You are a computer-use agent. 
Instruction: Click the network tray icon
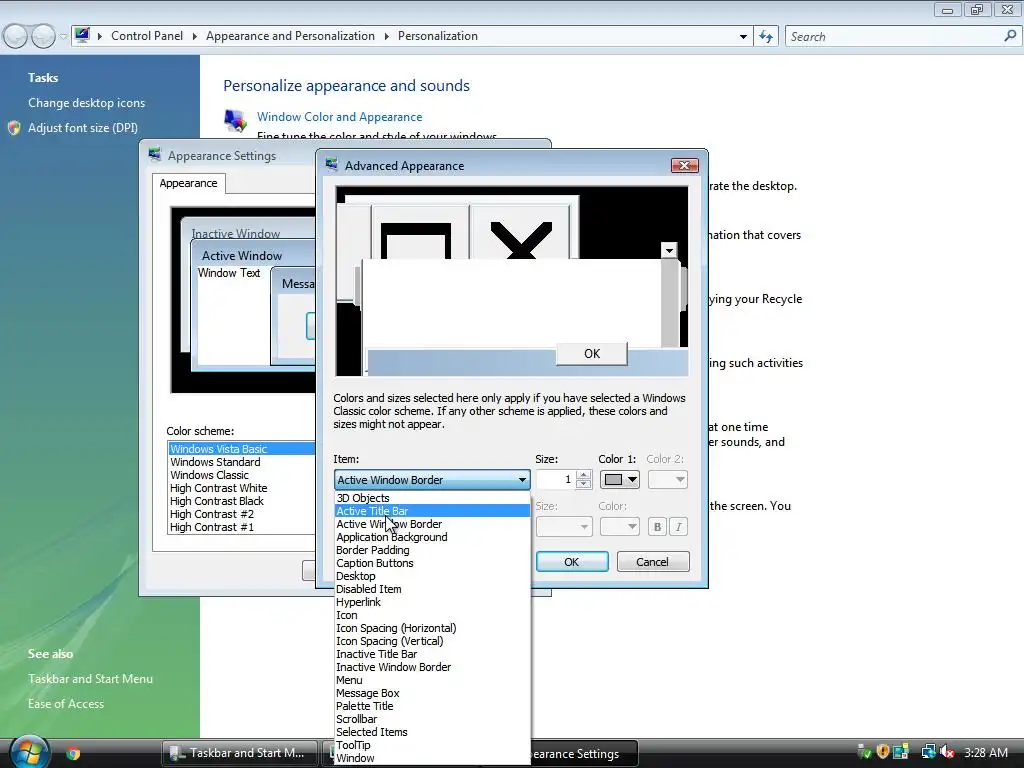(x=928, y=752)
